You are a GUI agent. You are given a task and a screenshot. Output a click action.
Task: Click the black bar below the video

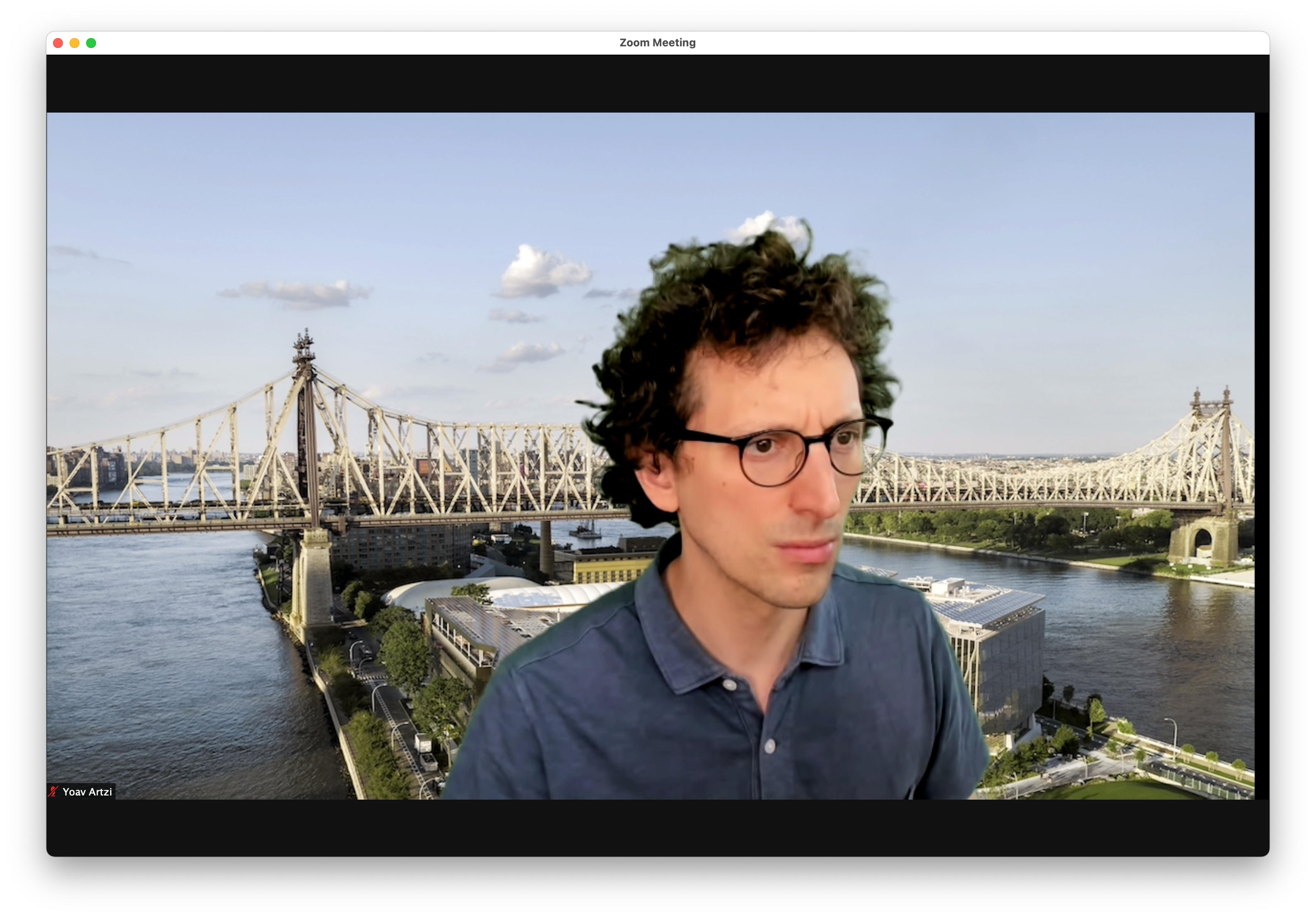[x=657, y=828]
